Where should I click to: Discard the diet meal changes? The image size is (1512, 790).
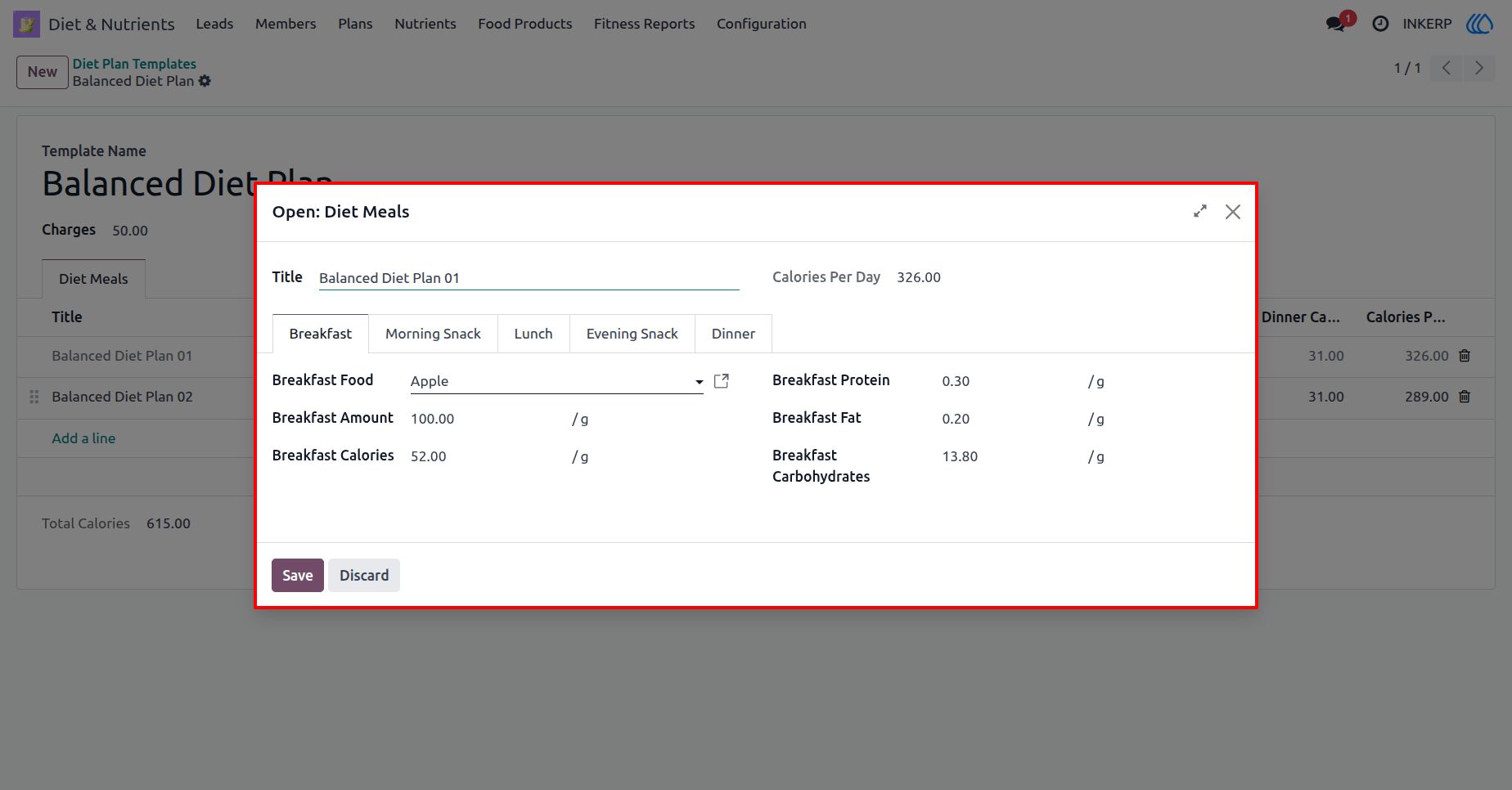364,575
